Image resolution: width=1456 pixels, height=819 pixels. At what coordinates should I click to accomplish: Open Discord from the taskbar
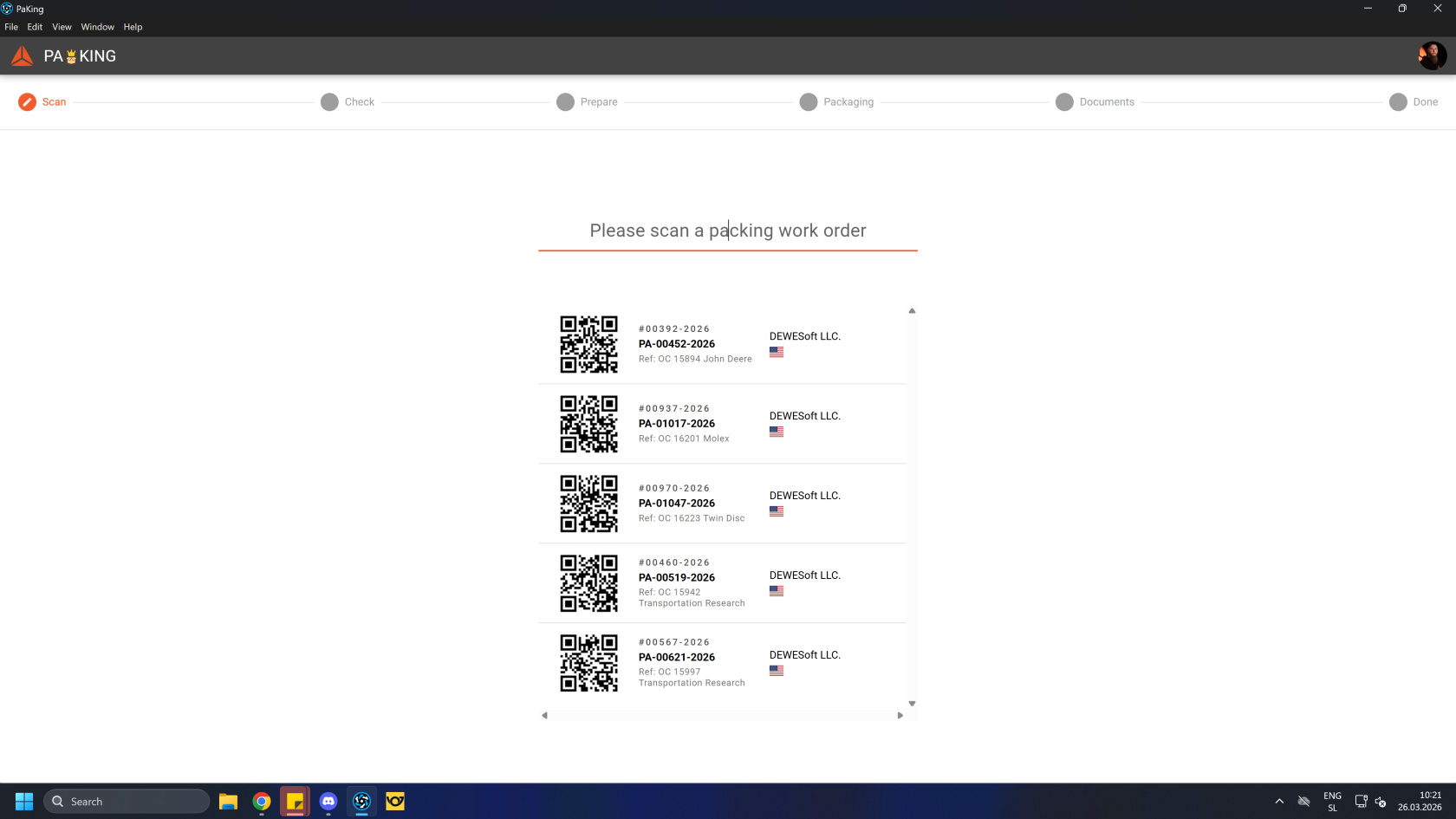pos(328,802)
